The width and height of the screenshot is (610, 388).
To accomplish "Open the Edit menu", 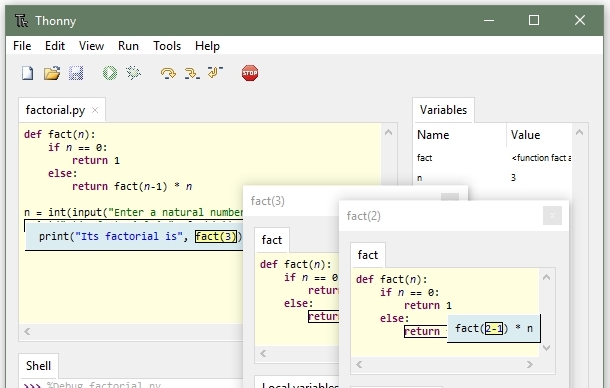I will point(55,46).
